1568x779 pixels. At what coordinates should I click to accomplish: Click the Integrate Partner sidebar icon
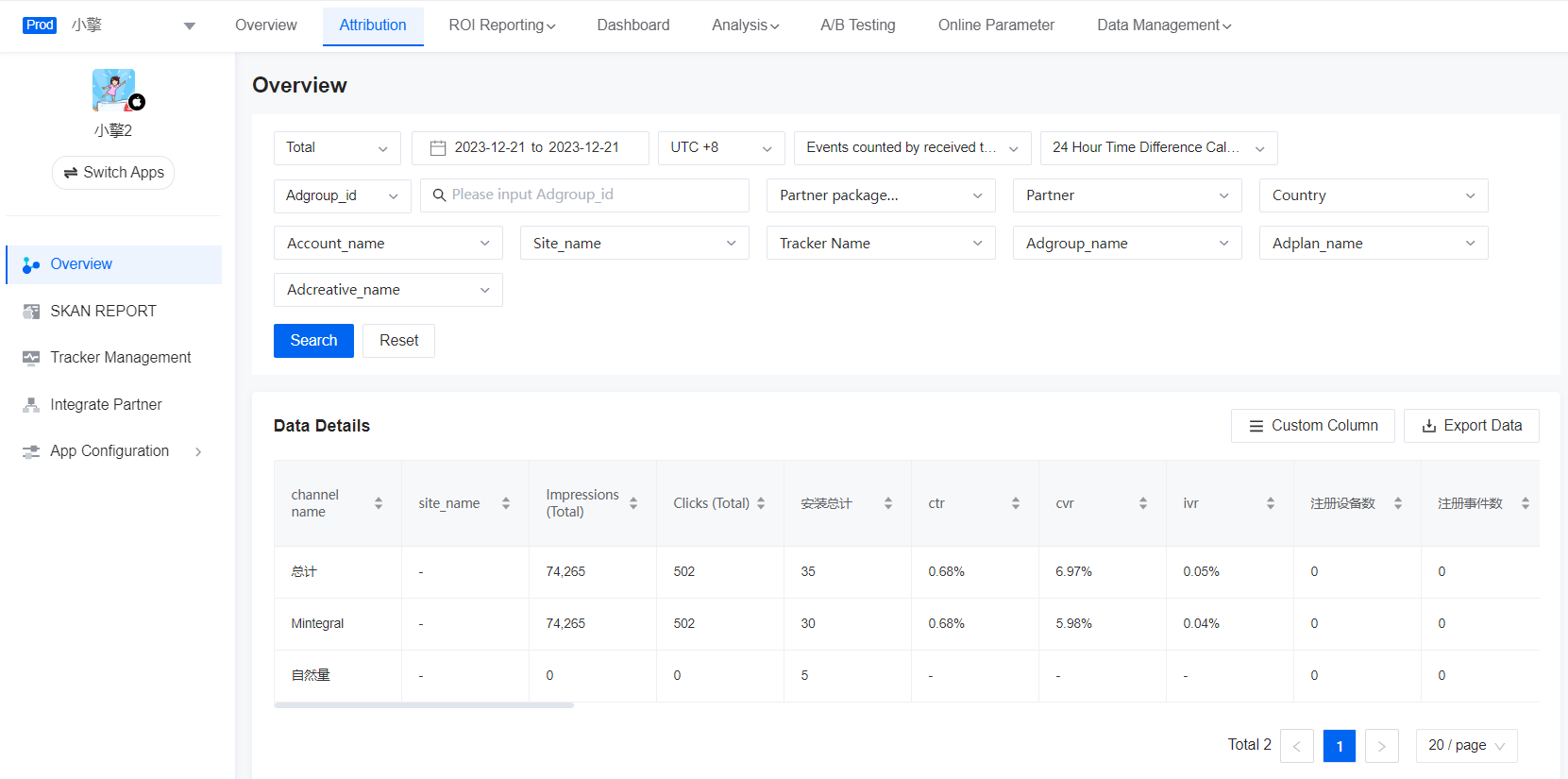[31, 405]
